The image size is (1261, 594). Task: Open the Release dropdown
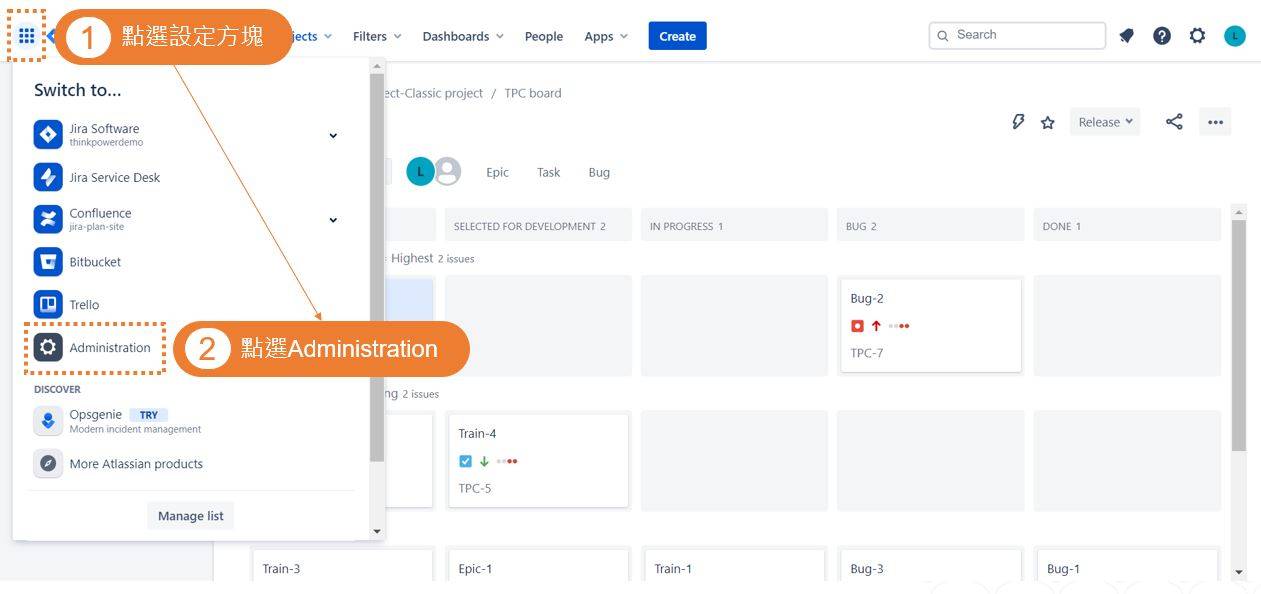[x=1105, y=122]
